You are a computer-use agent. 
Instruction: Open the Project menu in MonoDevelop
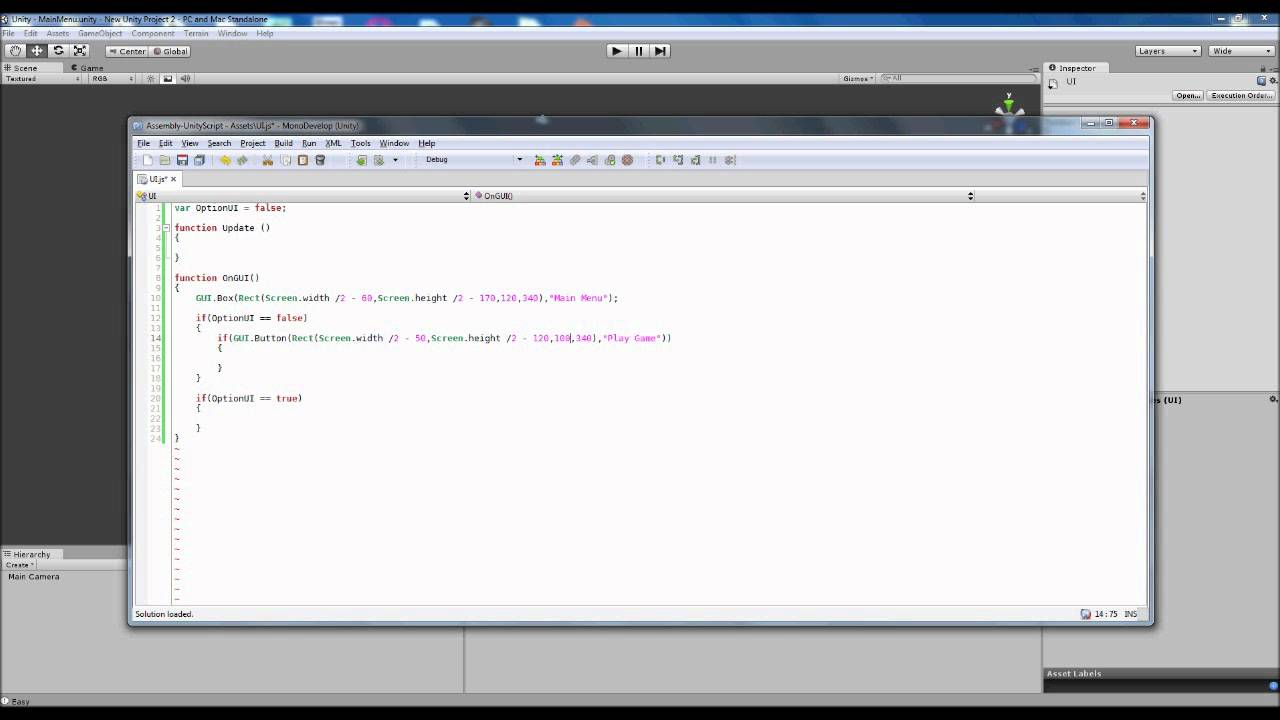pyautogui.click(x=252, y=143)
